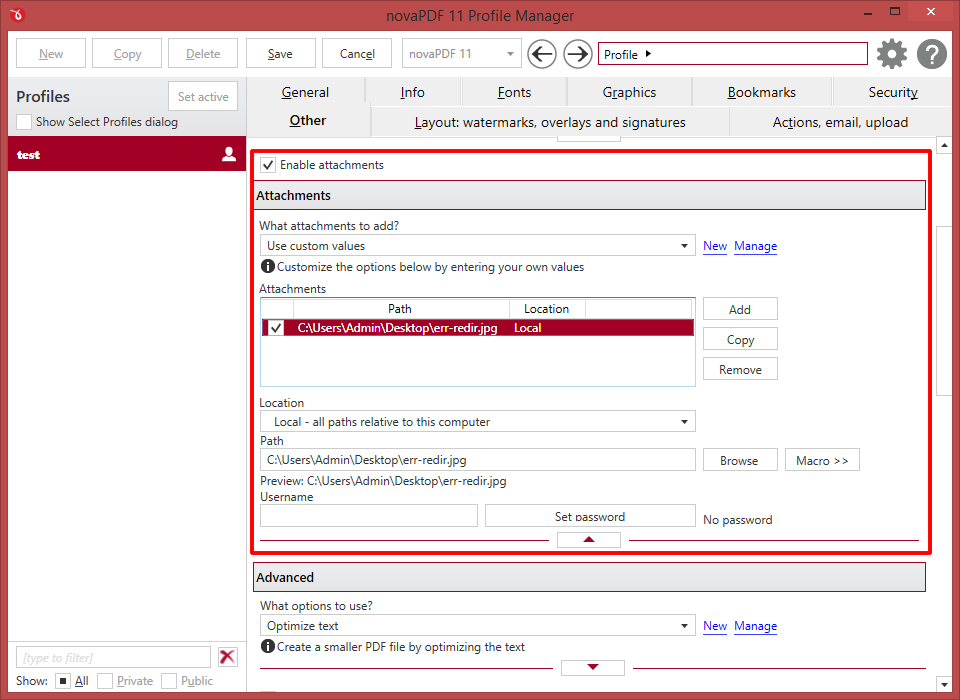Image resolution: width=960 pixels, height=700 pixels.
Task: Clear the profile filter with red X
Action: click(x=227, y=657)
